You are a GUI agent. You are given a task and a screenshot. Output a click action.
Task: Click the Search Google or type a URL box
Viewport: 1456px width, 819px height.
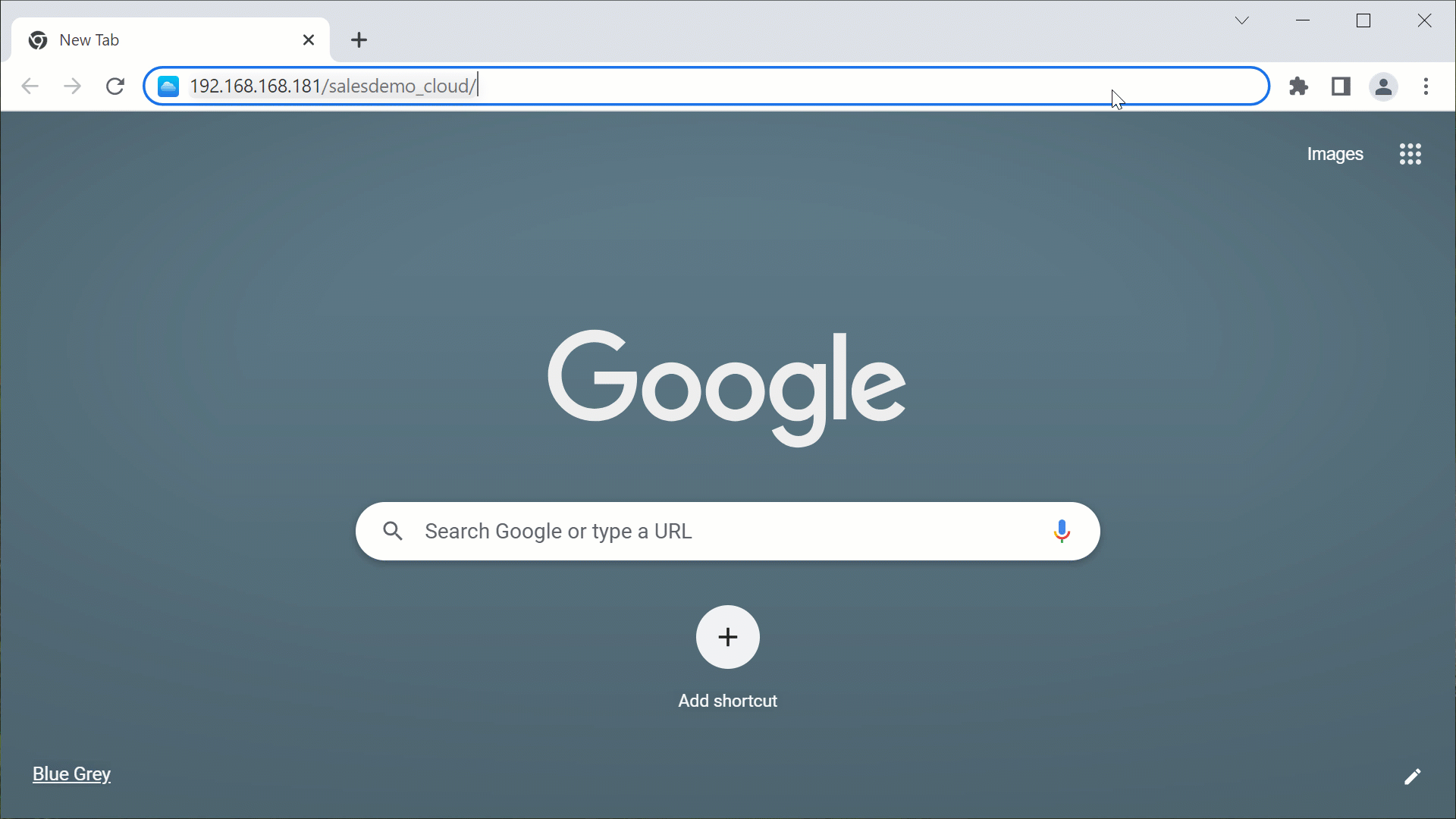tap(728, 532)
